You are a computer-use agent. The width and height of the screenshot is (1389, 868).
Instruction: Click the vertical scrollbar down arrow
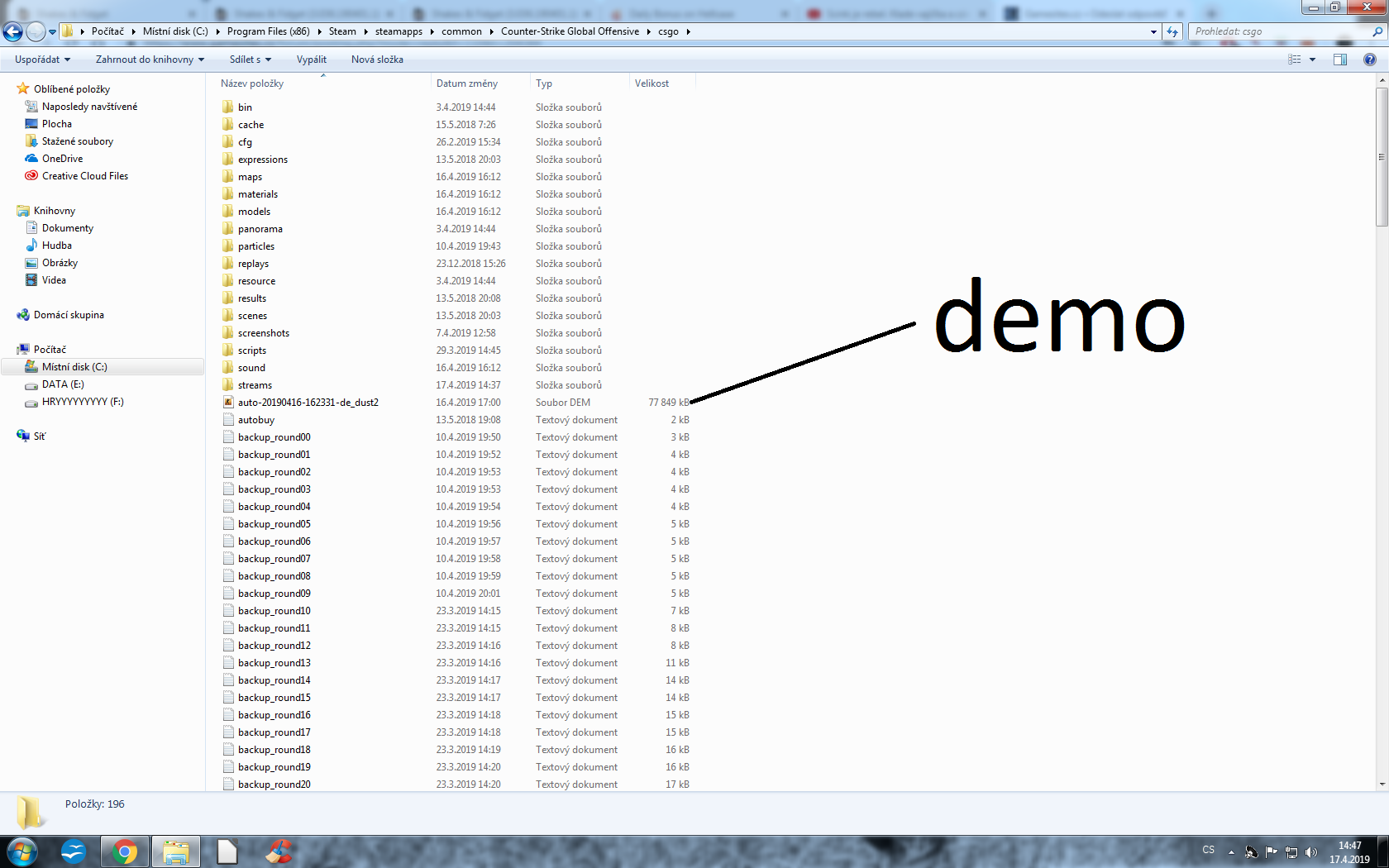(x=1382, y=785)
